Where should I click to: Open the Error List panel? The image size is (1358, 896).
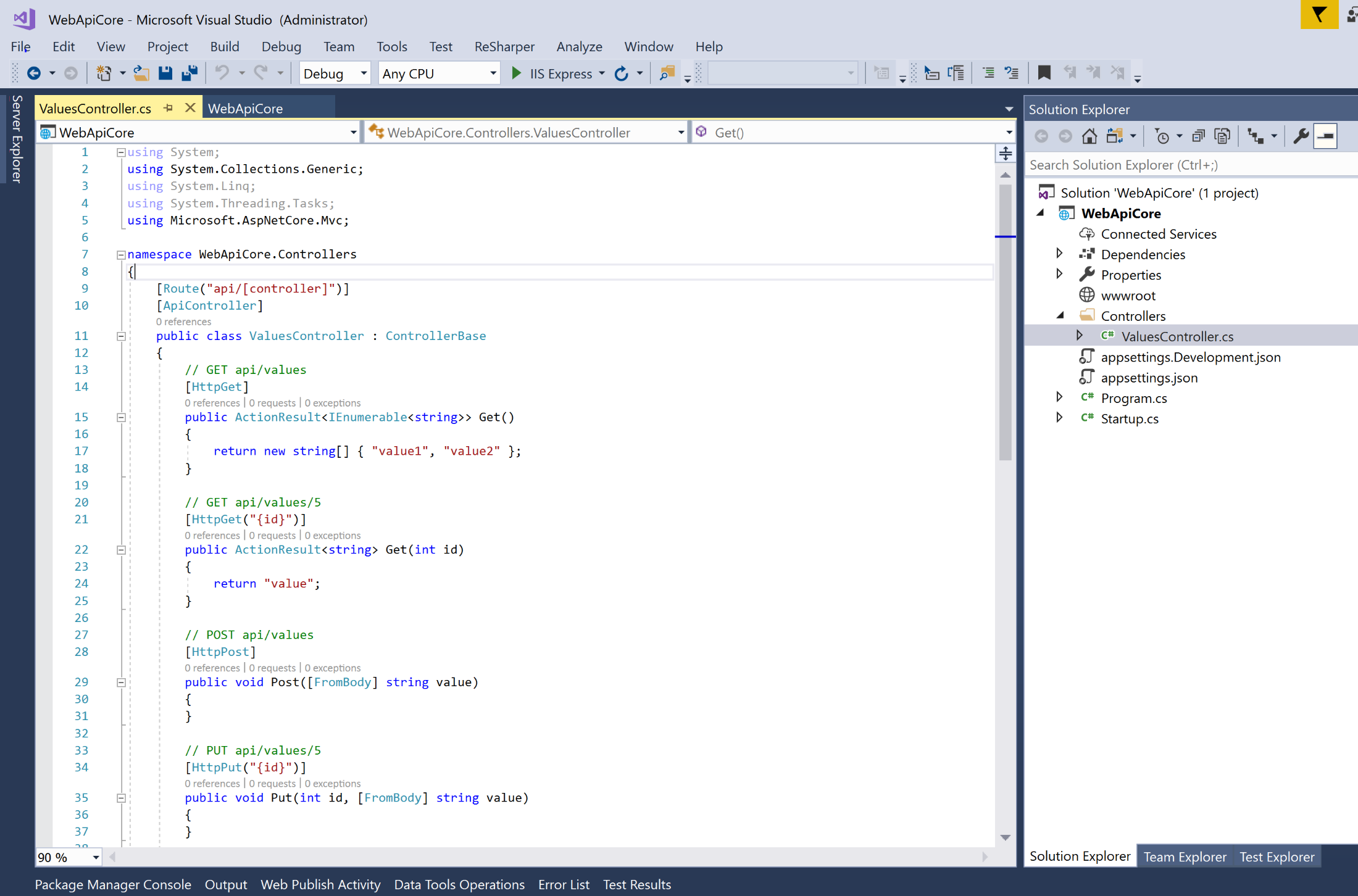[x=564, y=884]
